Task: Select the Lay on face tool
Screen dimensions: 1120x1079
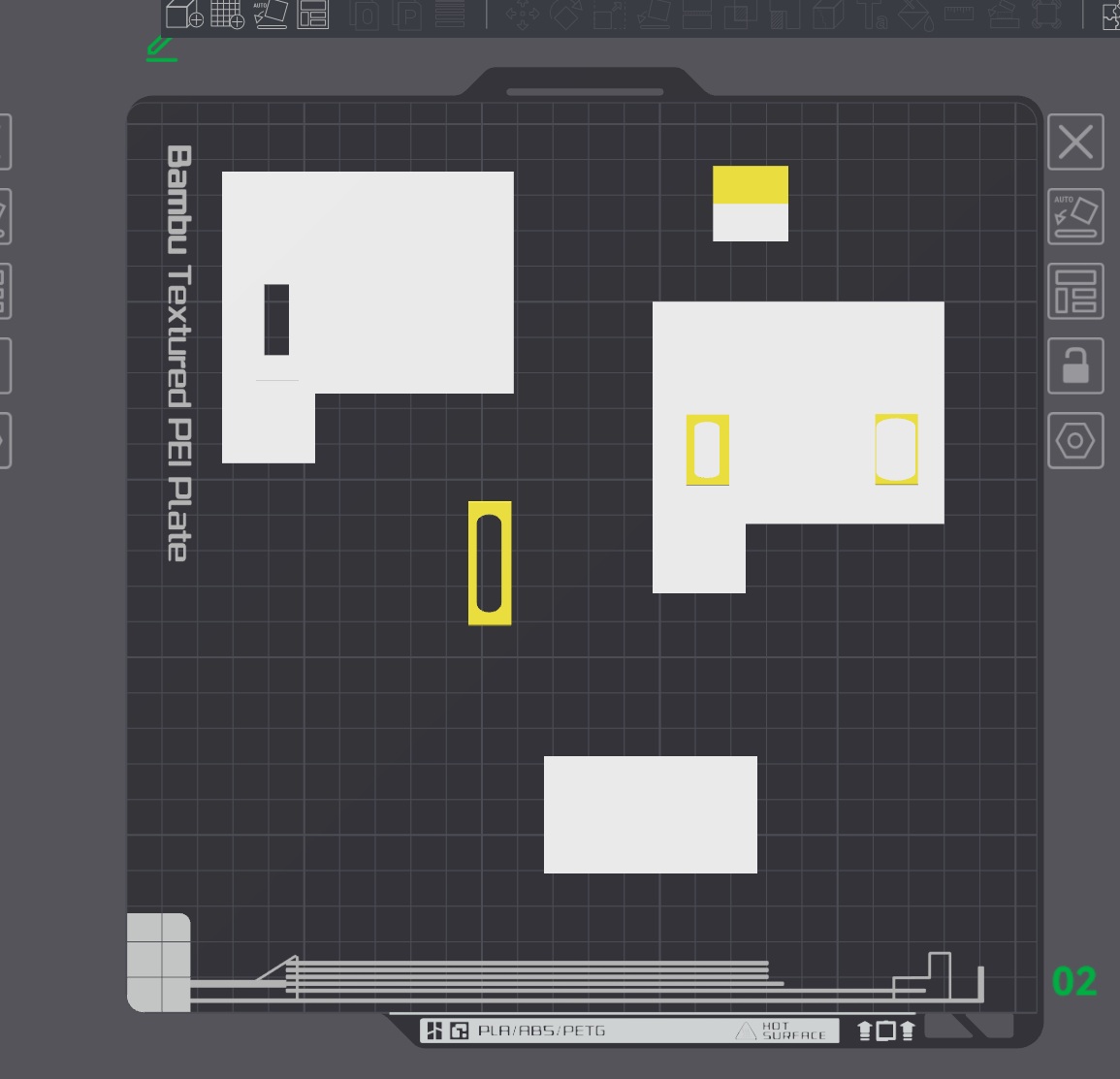Action: coord(654,15)
